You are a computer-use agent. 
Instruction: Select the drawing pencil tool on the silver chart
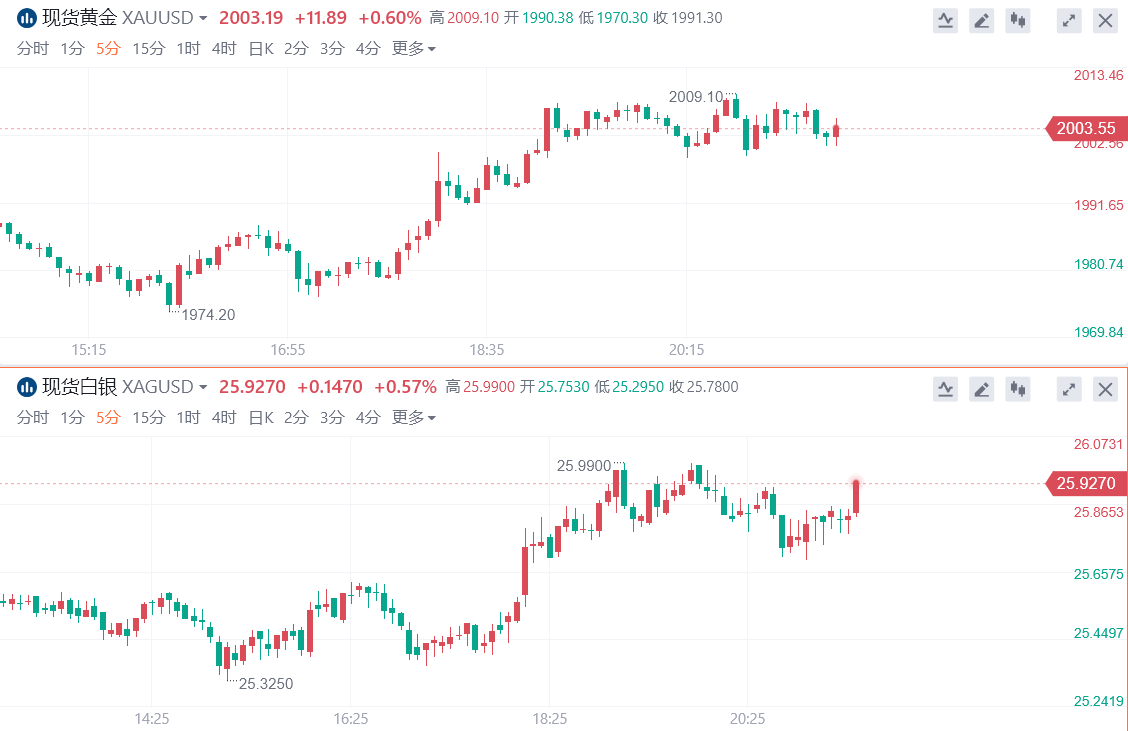point(982,389)
